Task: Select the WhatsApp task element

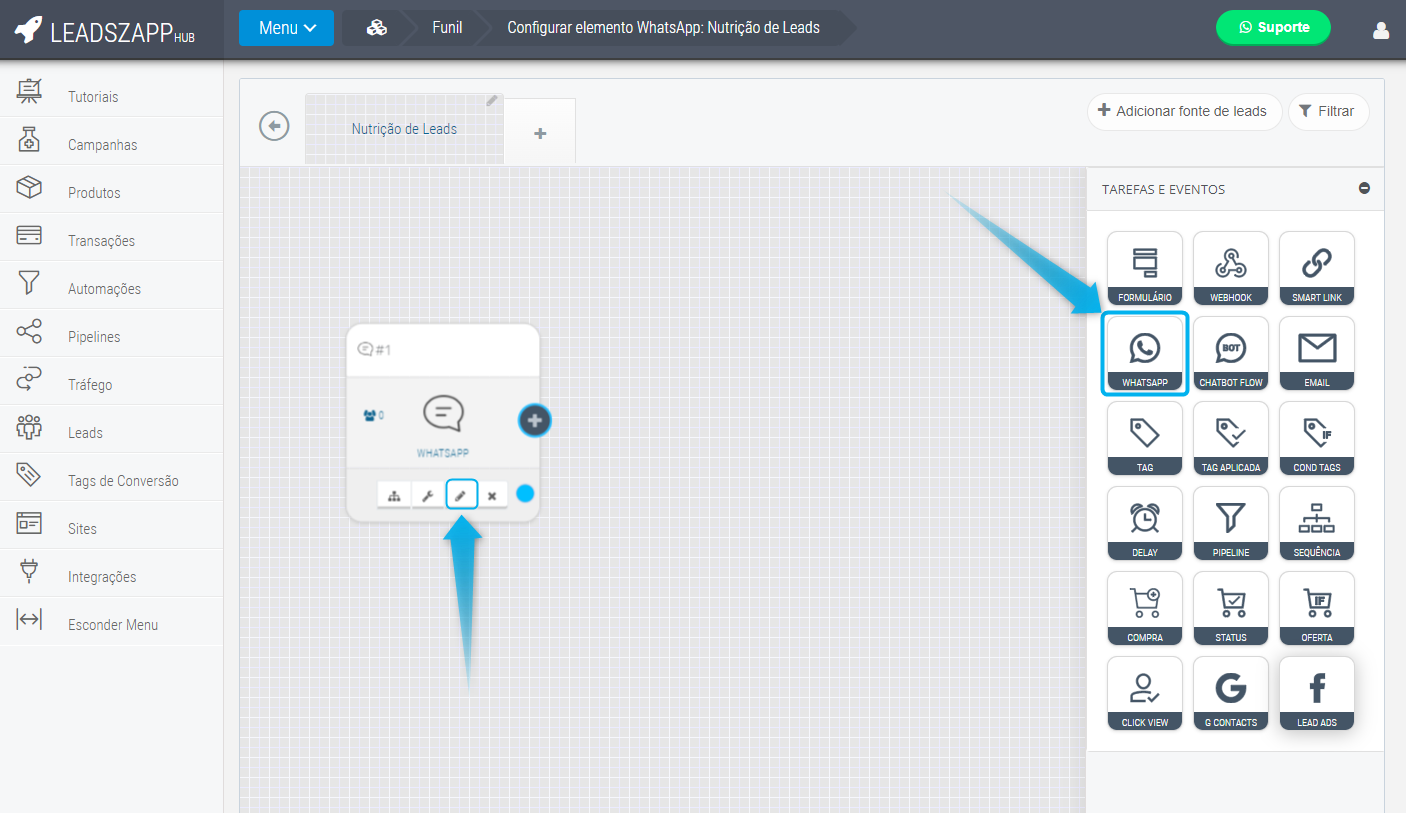Action: pos(1144,354)
